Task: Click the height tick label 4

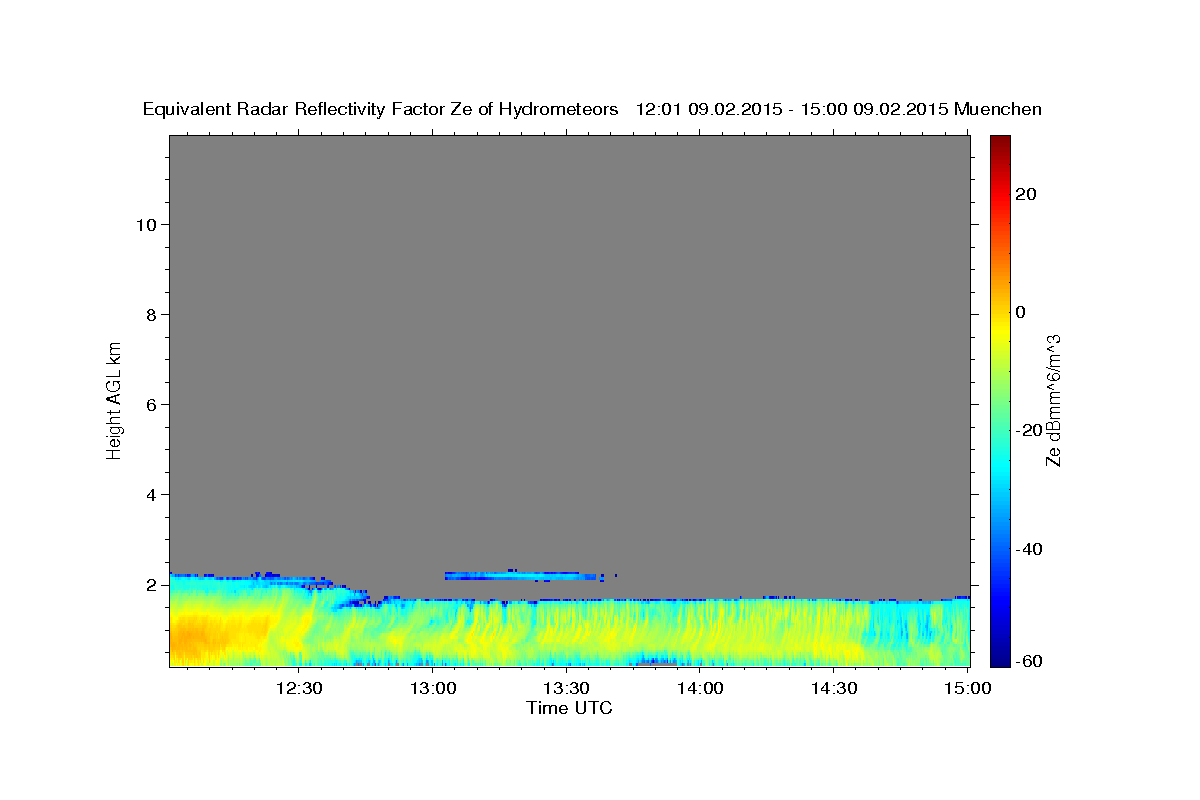Action: pos(151,495)
